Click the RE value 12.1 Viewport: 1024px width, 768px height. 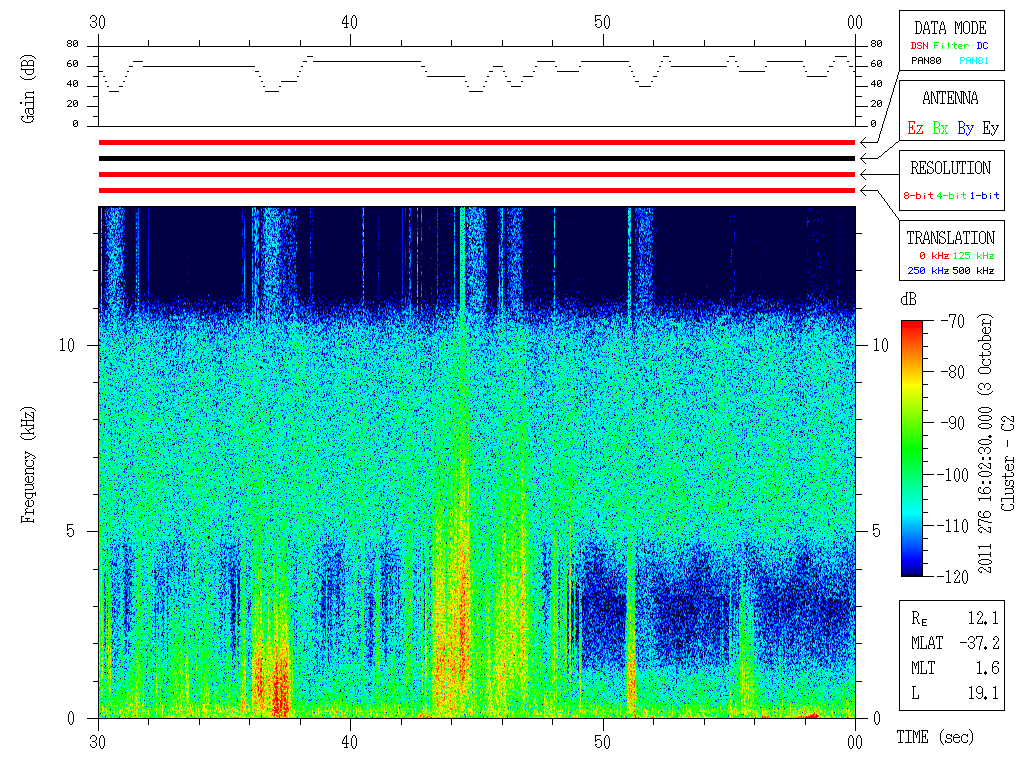983,618
